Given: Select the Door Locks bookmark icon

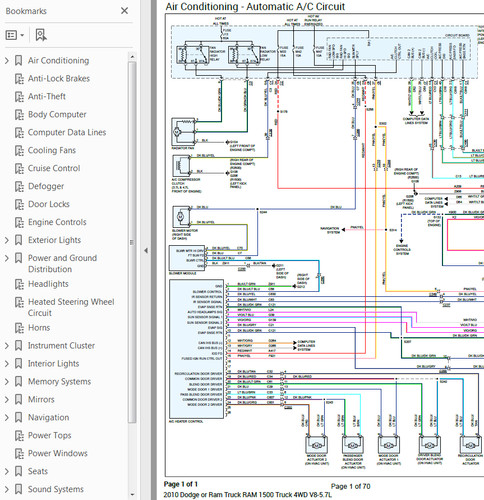Looking at the screenshot, I should pos(19,204).
